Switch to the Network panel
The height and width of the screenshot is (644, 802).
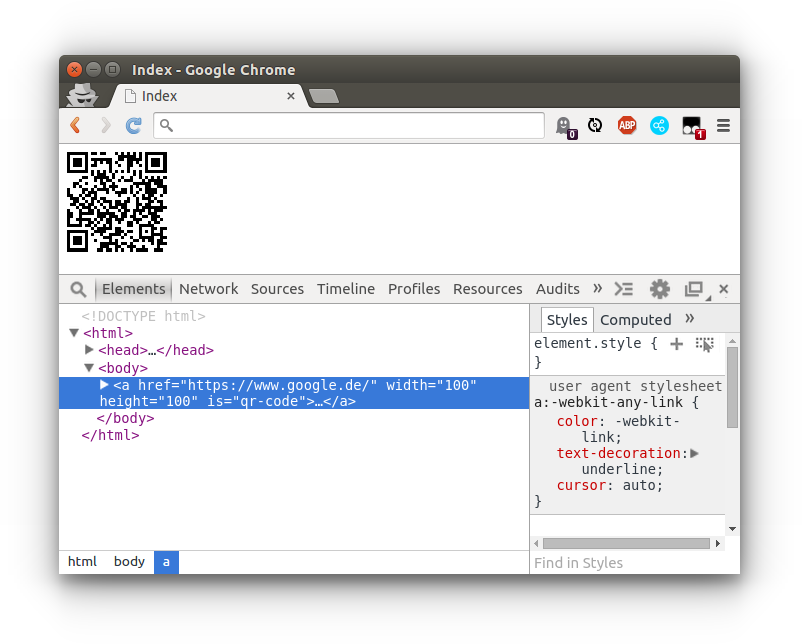coord(209,289)
